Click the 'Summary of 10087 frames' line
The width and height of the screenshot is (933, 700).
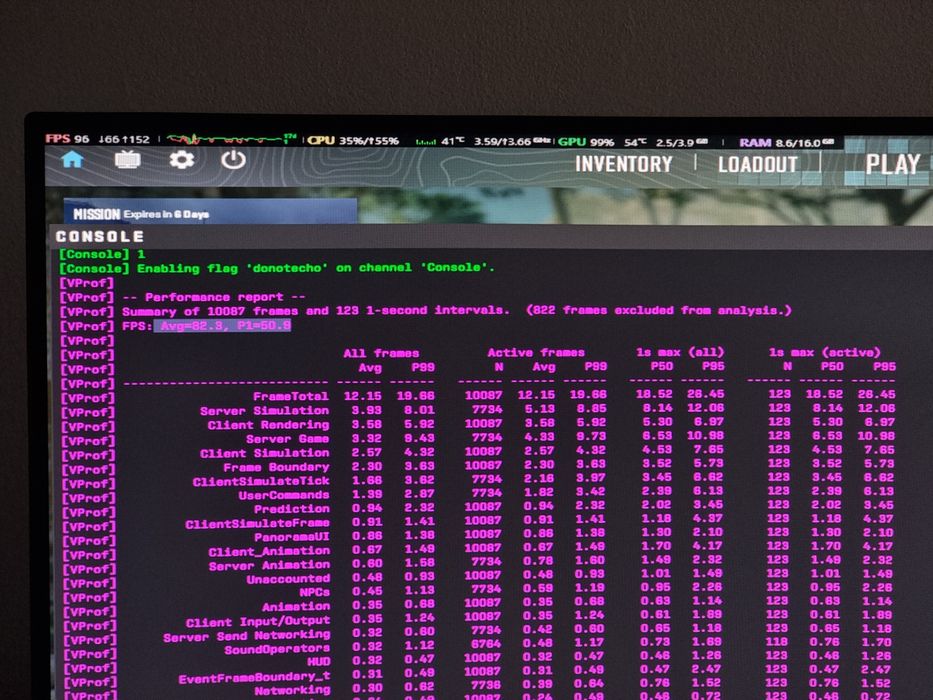tap(456, 311)
